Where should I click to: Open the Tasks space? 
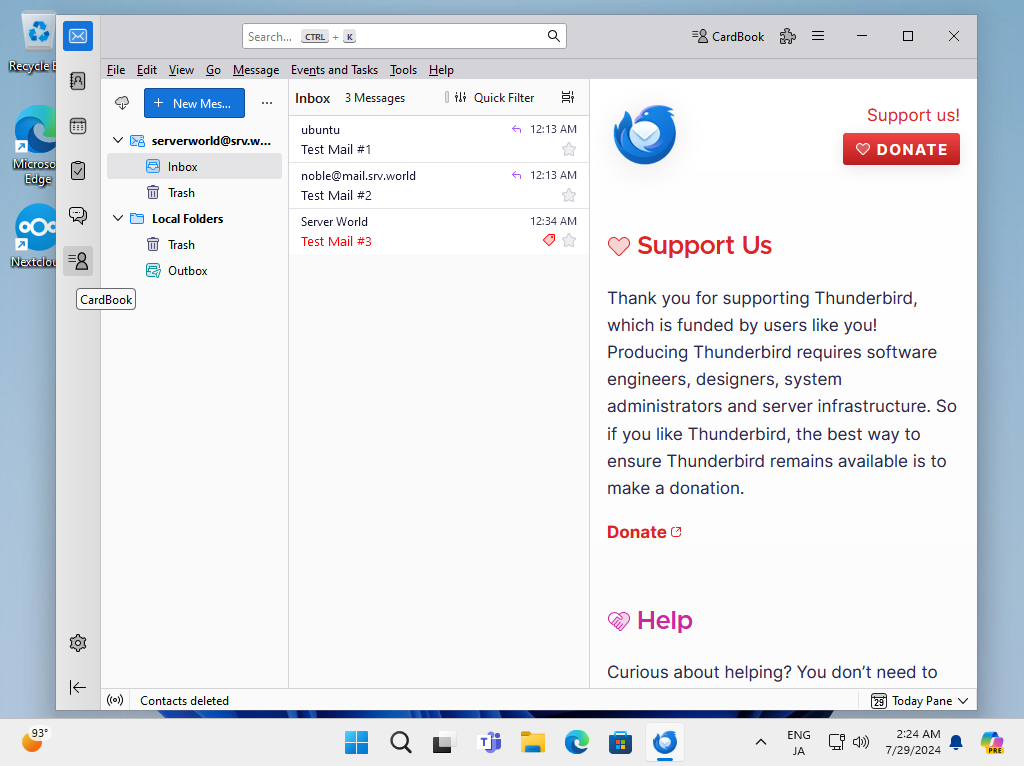click(78, 171)
